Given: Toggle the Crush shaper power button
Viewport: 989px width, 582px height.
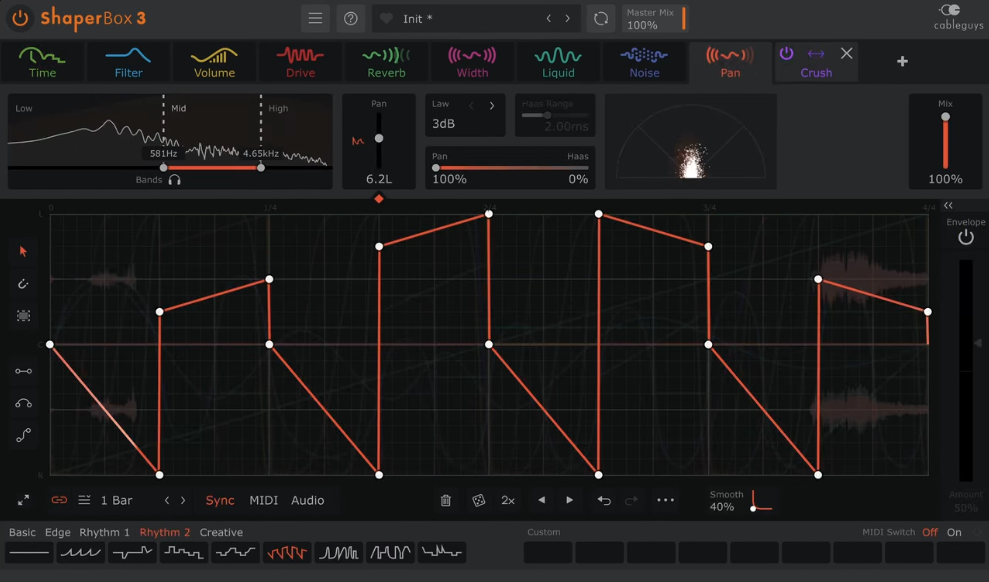Looking at the screenshot, I should pos(786,53).
